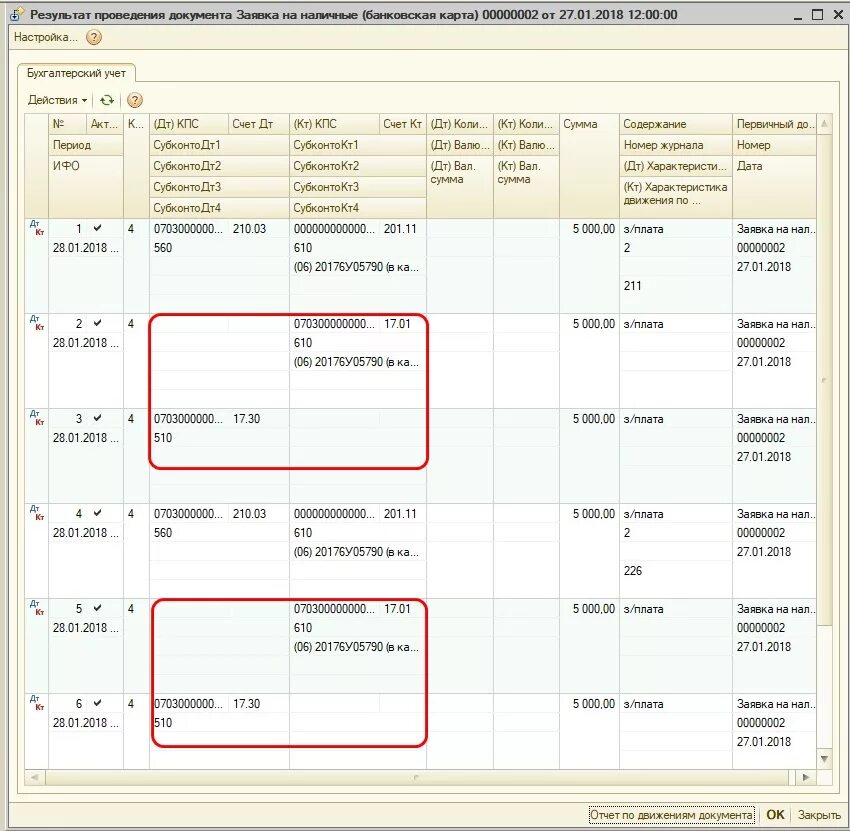The width and height of the screenshot is (850, 831).
Task: Click Дт/Кт icon of entry 6
Action: [37, 703]
